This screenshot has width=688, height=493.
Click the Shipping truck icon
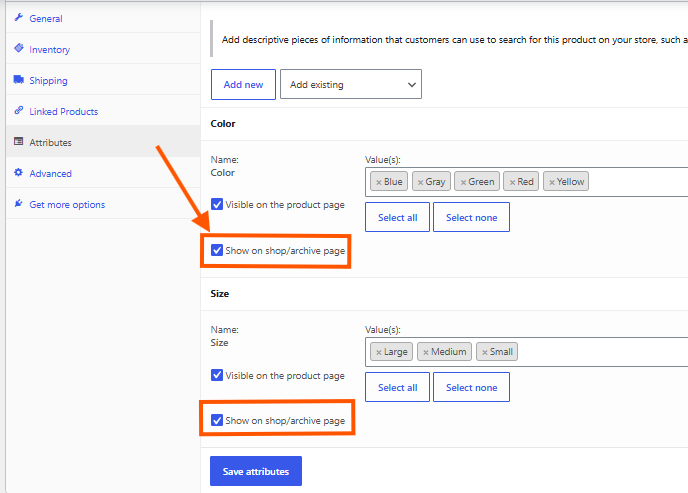tap(19, 79)
